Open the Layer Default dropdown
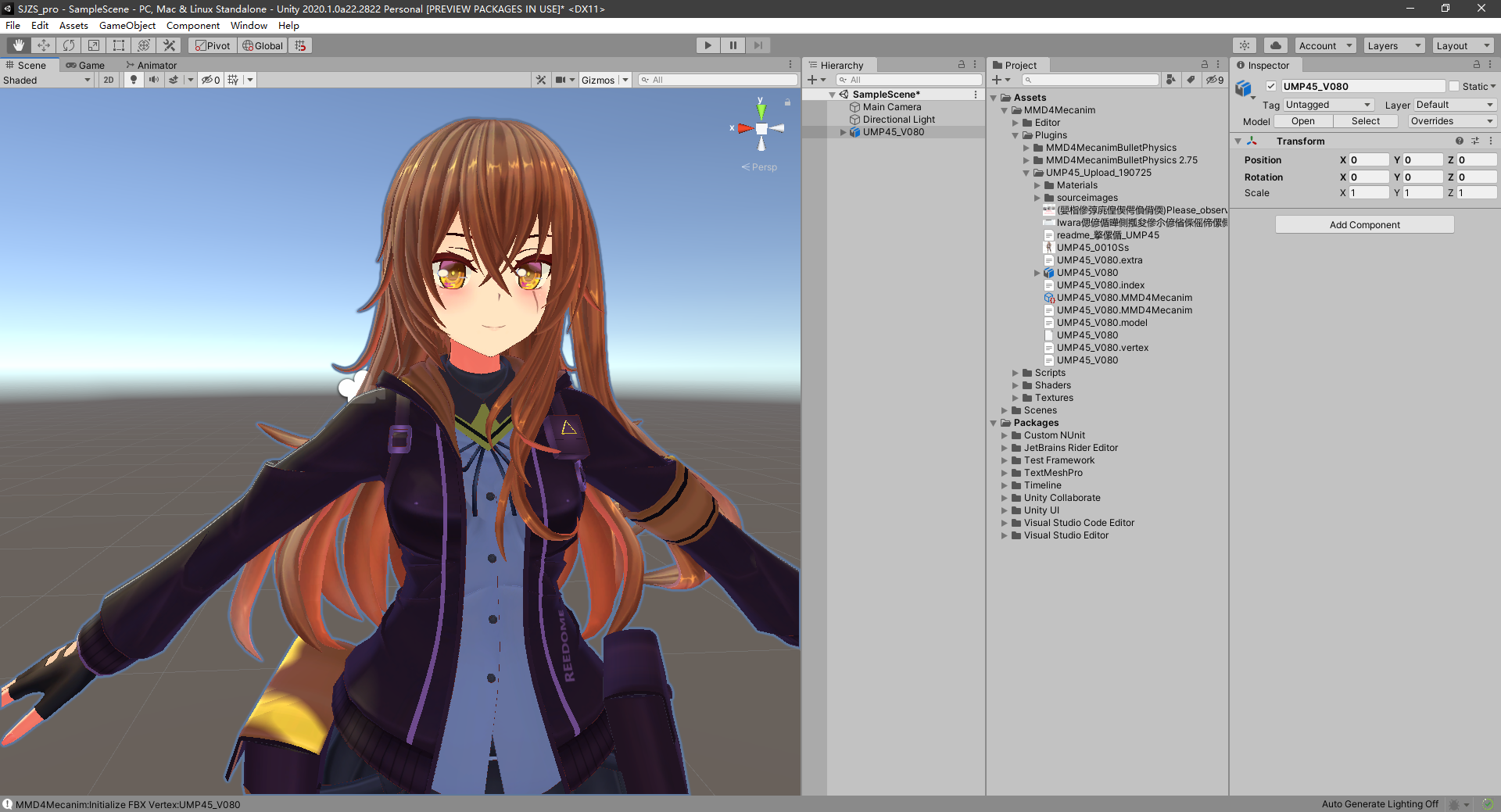Viewport: 1501px width, 812px height. pyautogui.click(x=1455, y=105)
